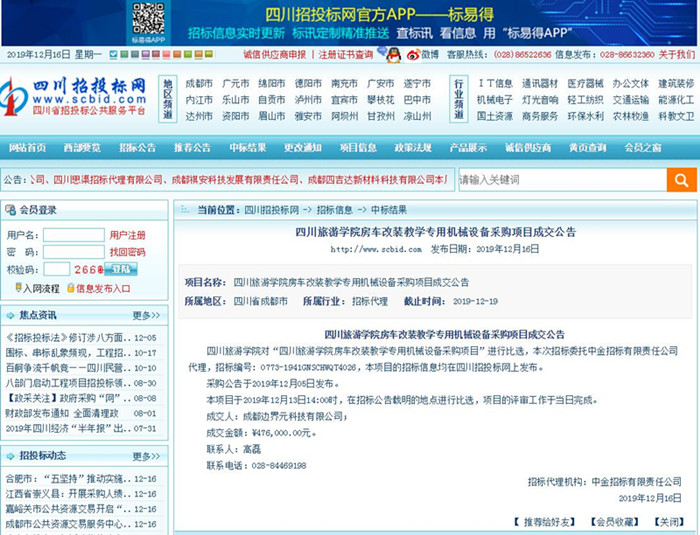
Task: Click the 会员登录 panel icon
Action: 10,210
